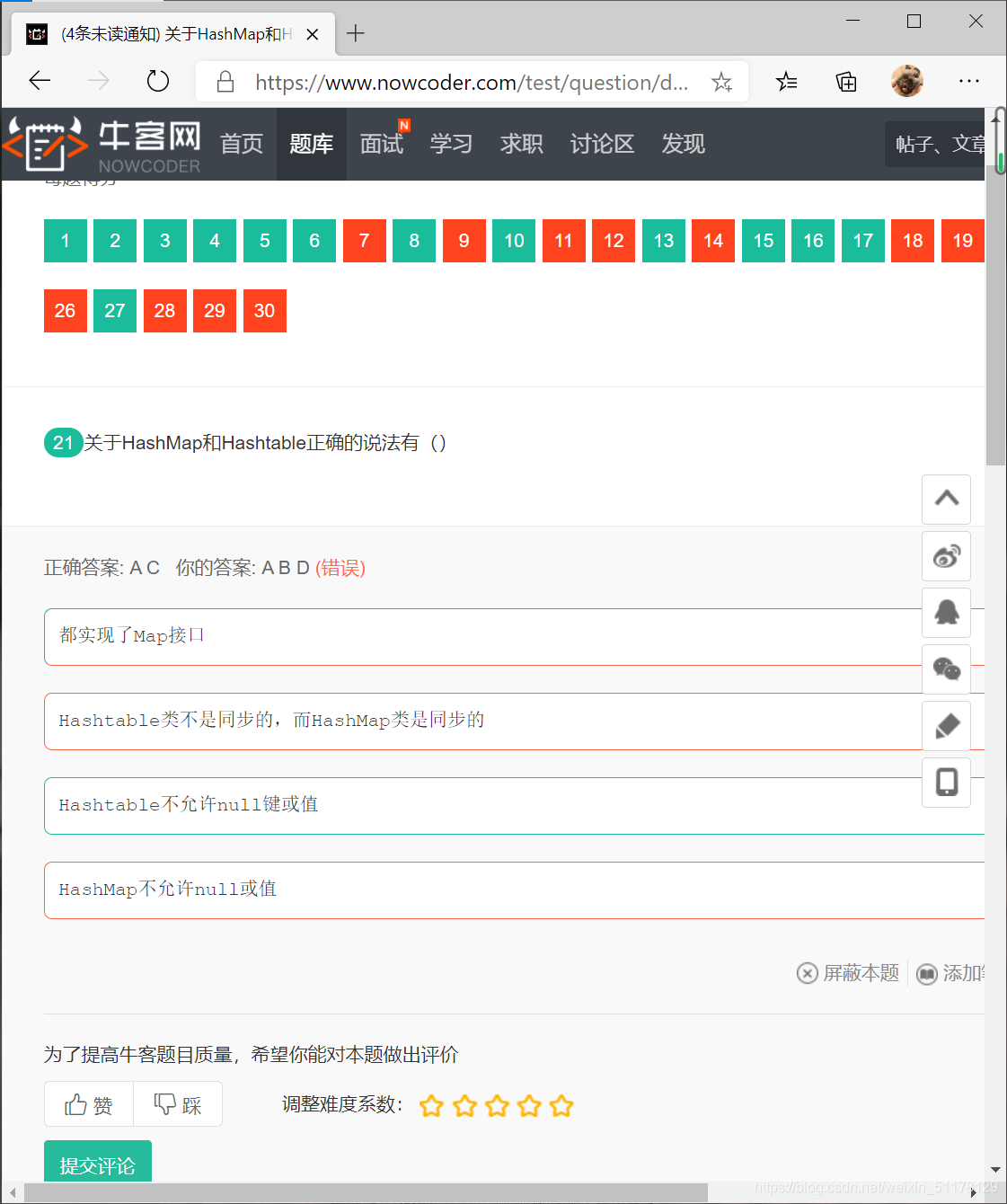Open the 学习 menu
Screen dimensions: 1007x1204
pos(452,144)
